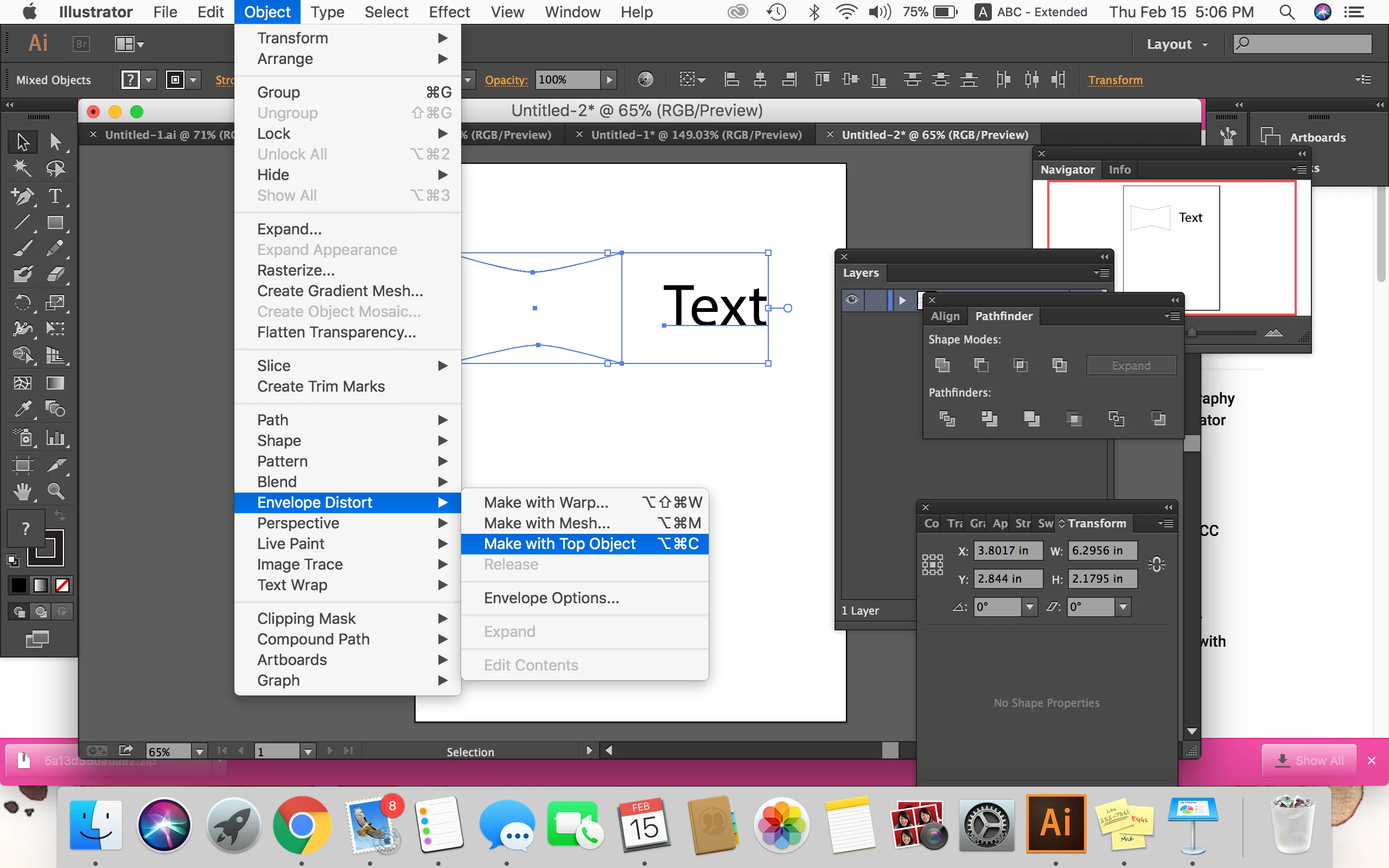Click the Rotate tool icon
This screenshot has width=1389, height=868.
[22, 302]
